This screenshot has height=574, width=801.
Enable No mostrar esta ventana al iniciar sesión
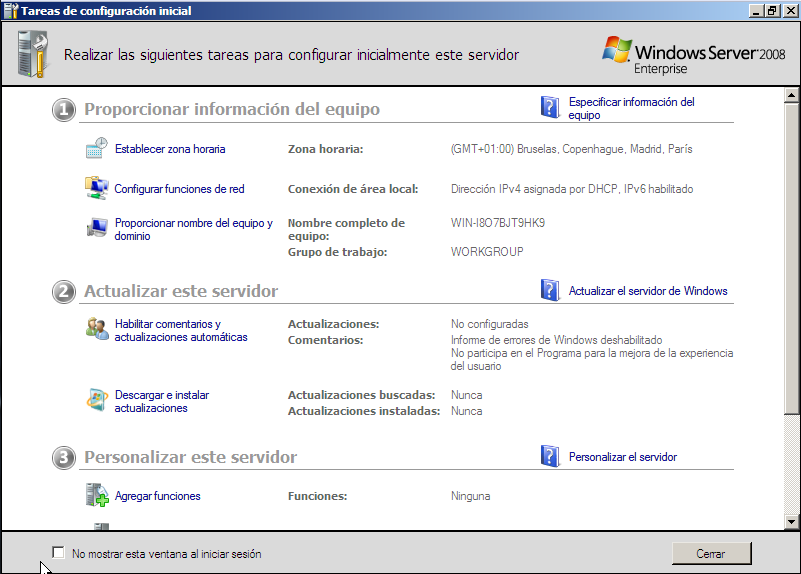58,553
